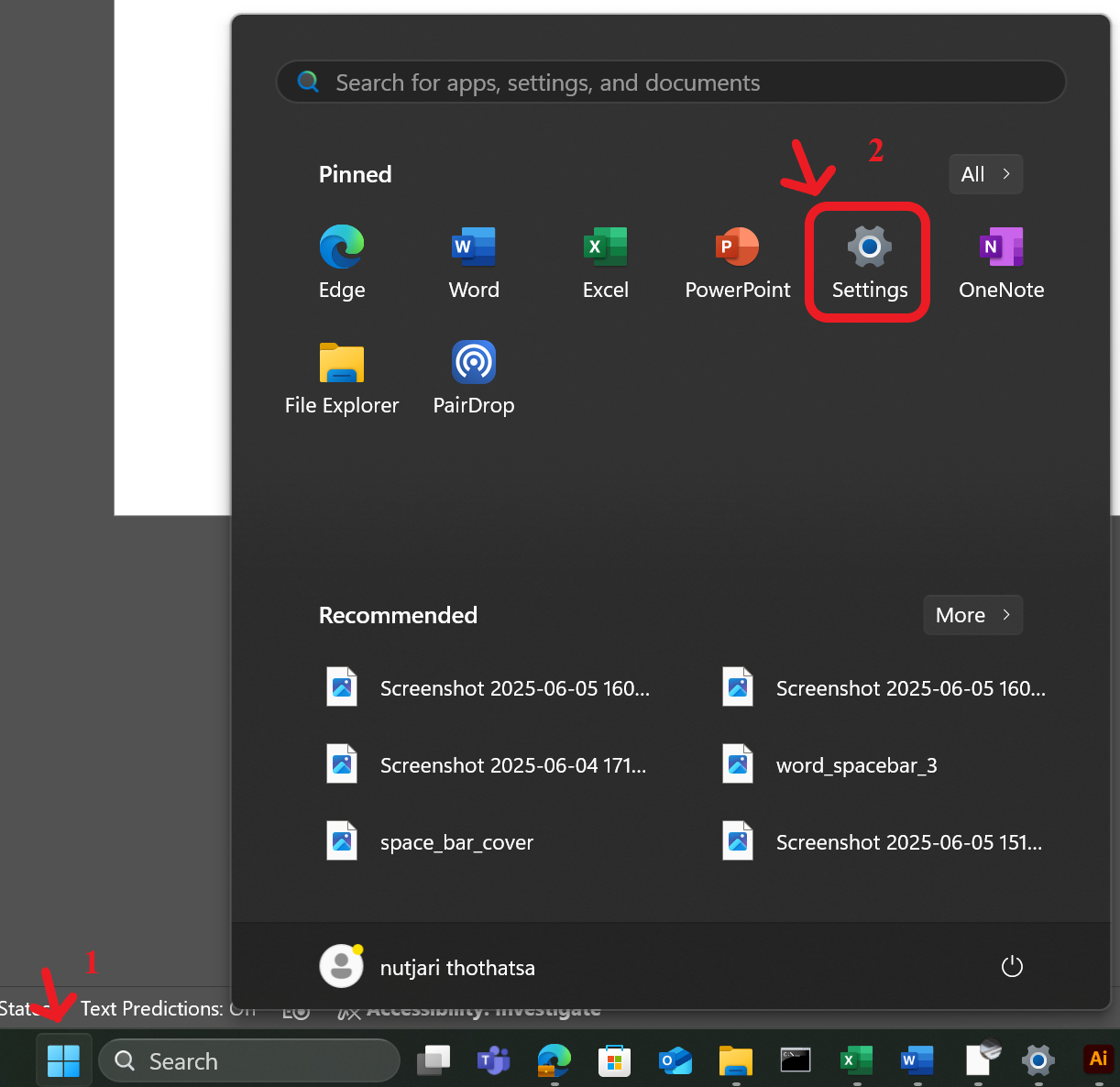Launch the PairDrop pinned app
The width and height of the screenshot is (1120, 1087).
474,378
